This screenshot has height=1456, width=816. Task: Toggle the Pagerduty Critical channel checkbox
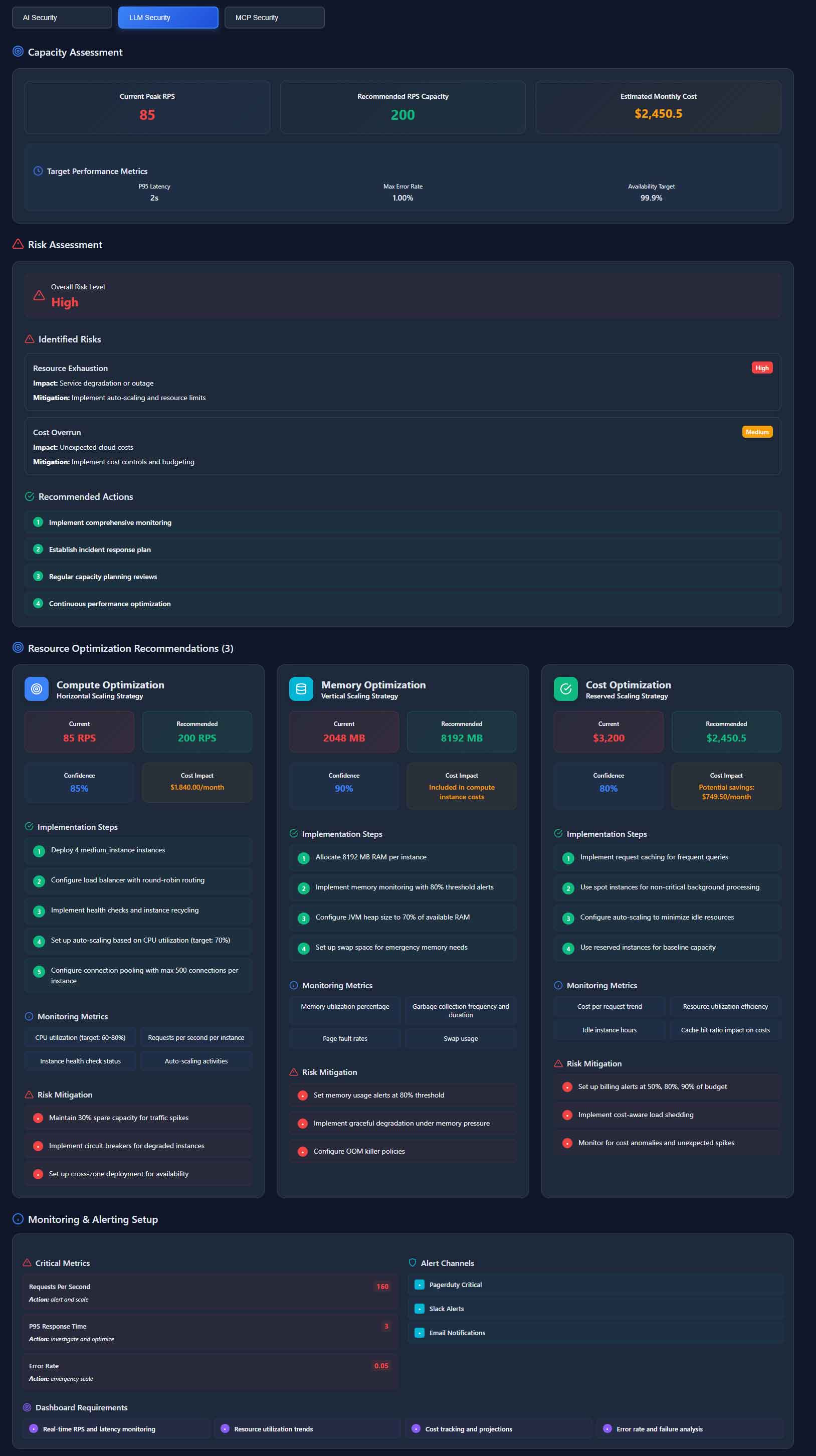[x=420, y=1284]
